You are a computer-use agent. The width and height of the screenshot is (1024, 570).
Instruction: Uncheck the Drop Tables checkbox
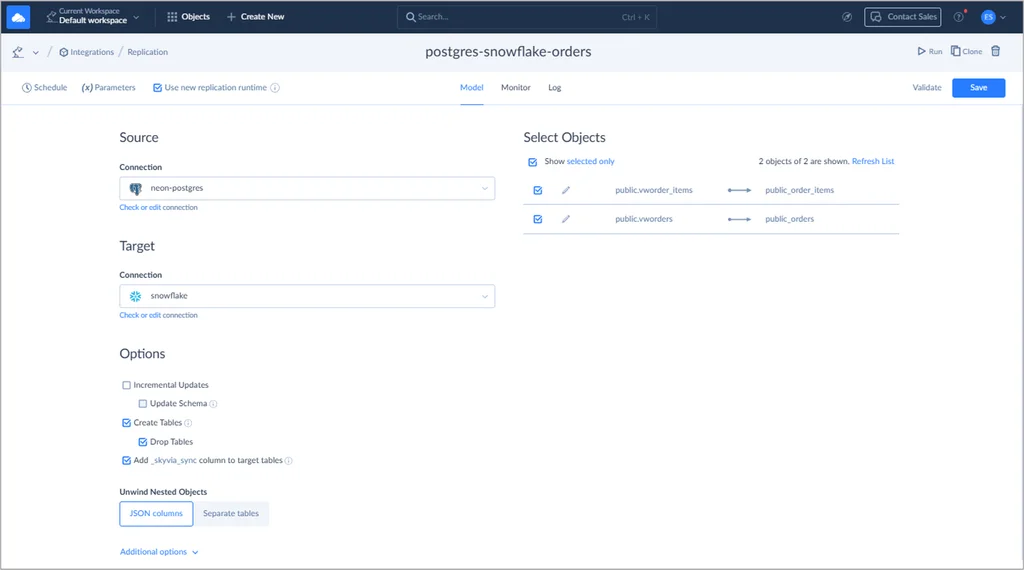pyautogui.click(x=142, y=442)
